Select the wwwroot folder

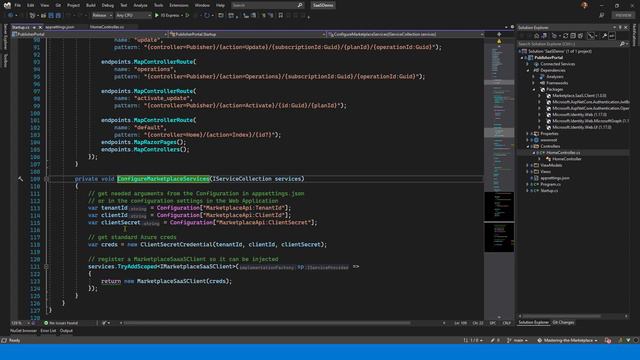tap(549, 140)
